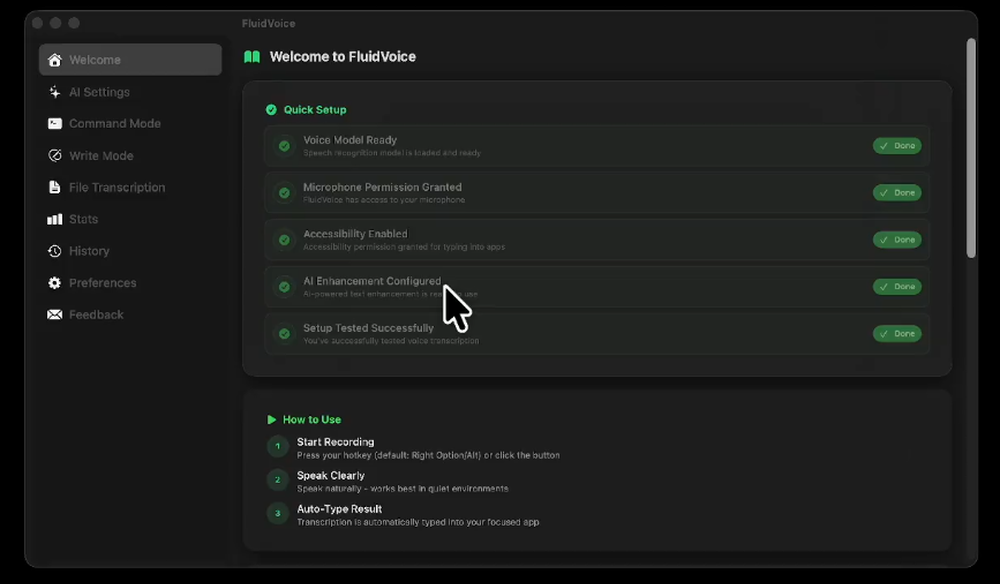The height and width of the screenshot is (584, 1000).
Task: Click the check circle for Setup Tested Successfully
Action: click(284, 333)
